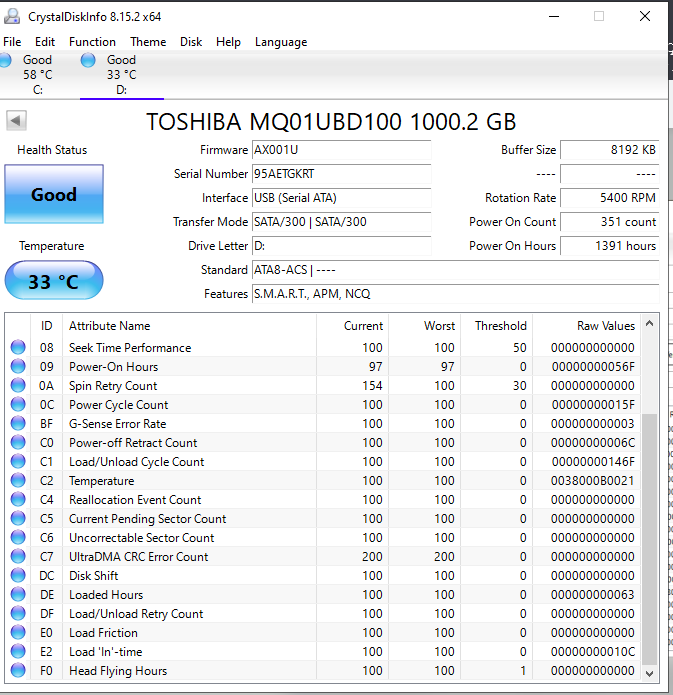Select the D: drive status orb
This screenshot has height=695, width=673.
point(89,61)
